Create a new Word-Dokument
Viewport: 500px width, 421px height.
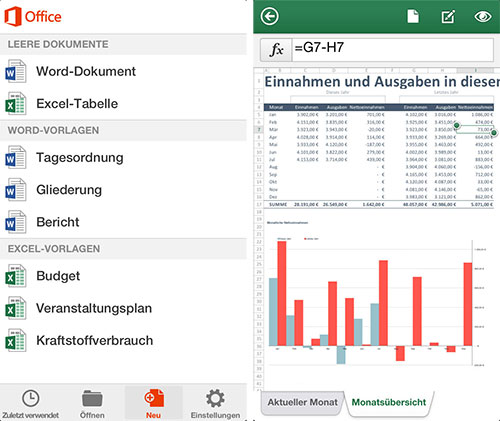[x=123, y=71]
